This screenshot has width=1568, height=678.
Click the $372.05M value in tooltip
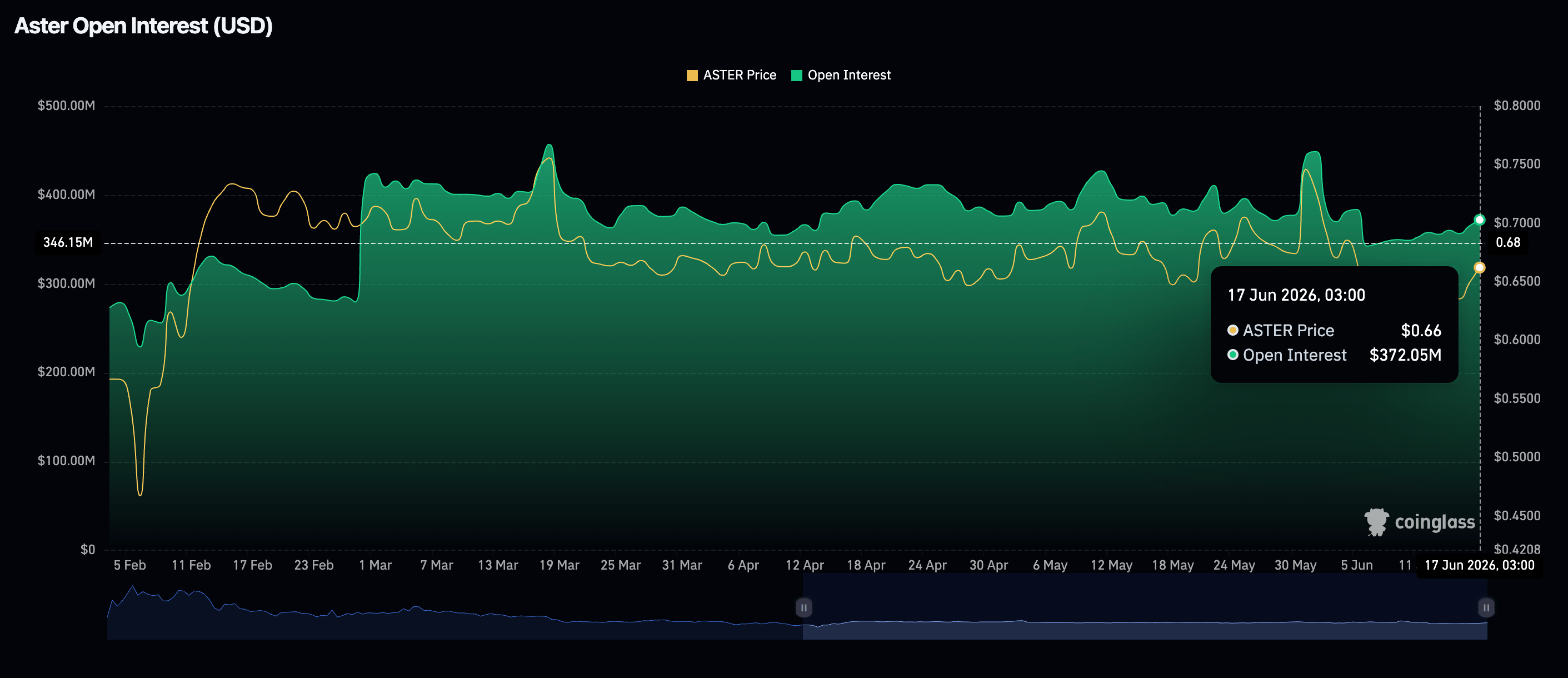(x=1405, y=355)
